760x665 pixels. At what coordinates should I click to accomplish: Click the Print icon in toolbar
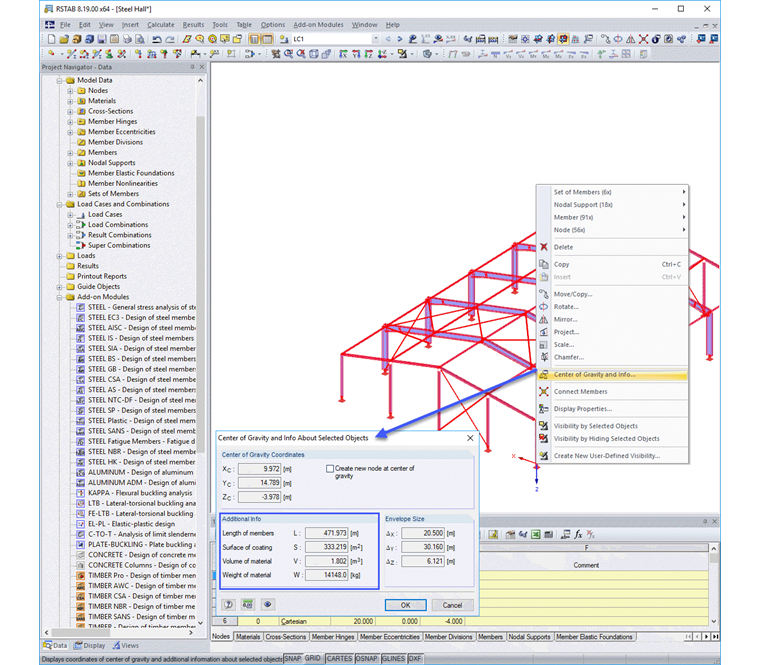click(x=127, y=39)
